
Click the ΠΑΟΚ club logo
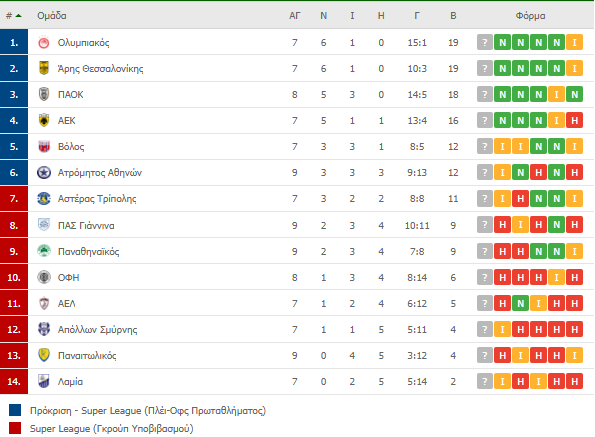pos(44,94)
